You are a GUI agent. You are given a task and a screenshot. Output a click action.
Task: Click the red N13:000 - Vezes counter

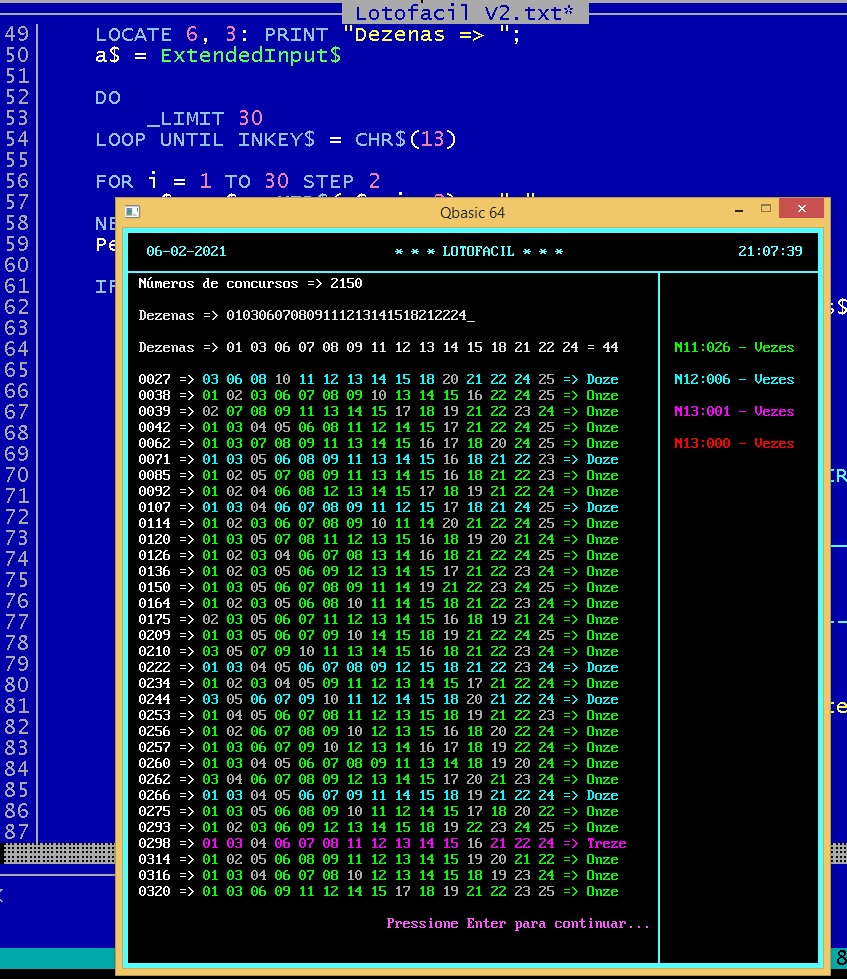(x=734, y=444)
